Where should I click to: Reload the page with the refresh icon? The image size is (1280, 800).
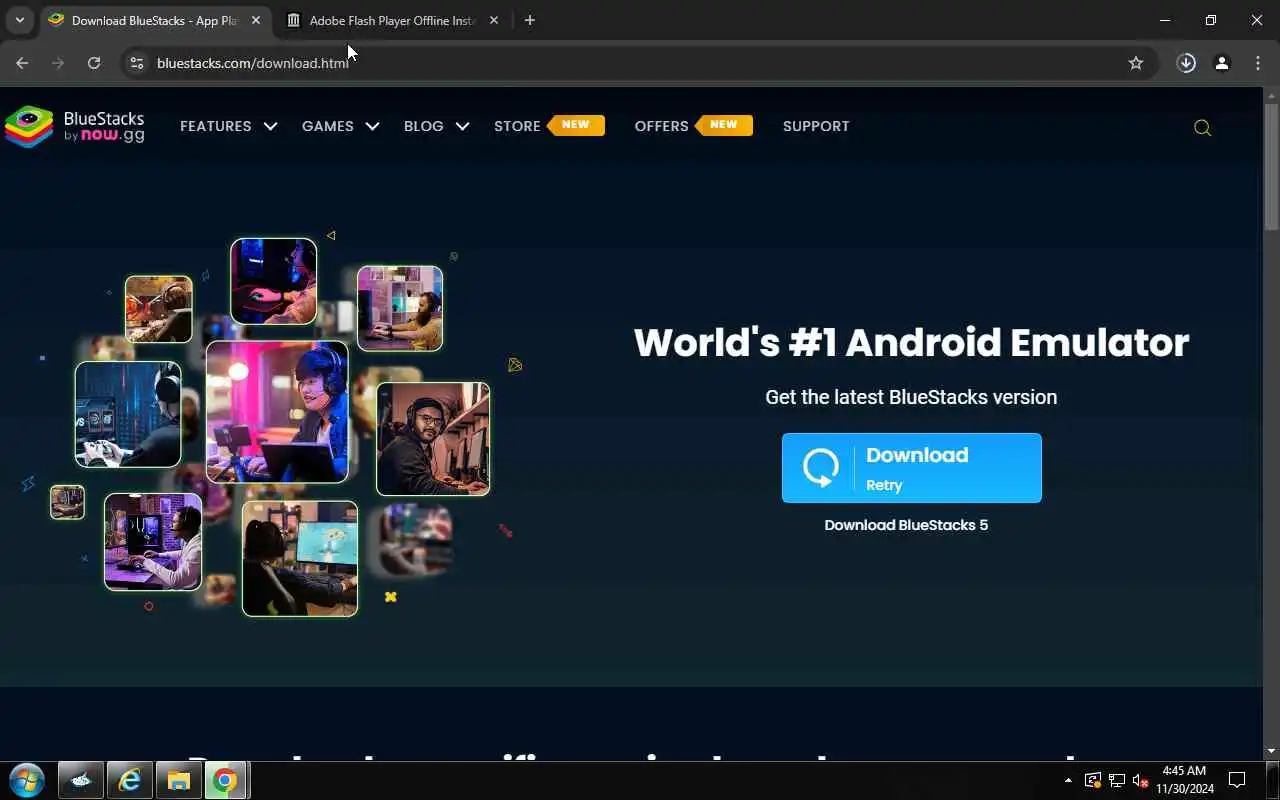tap(94, 63)
